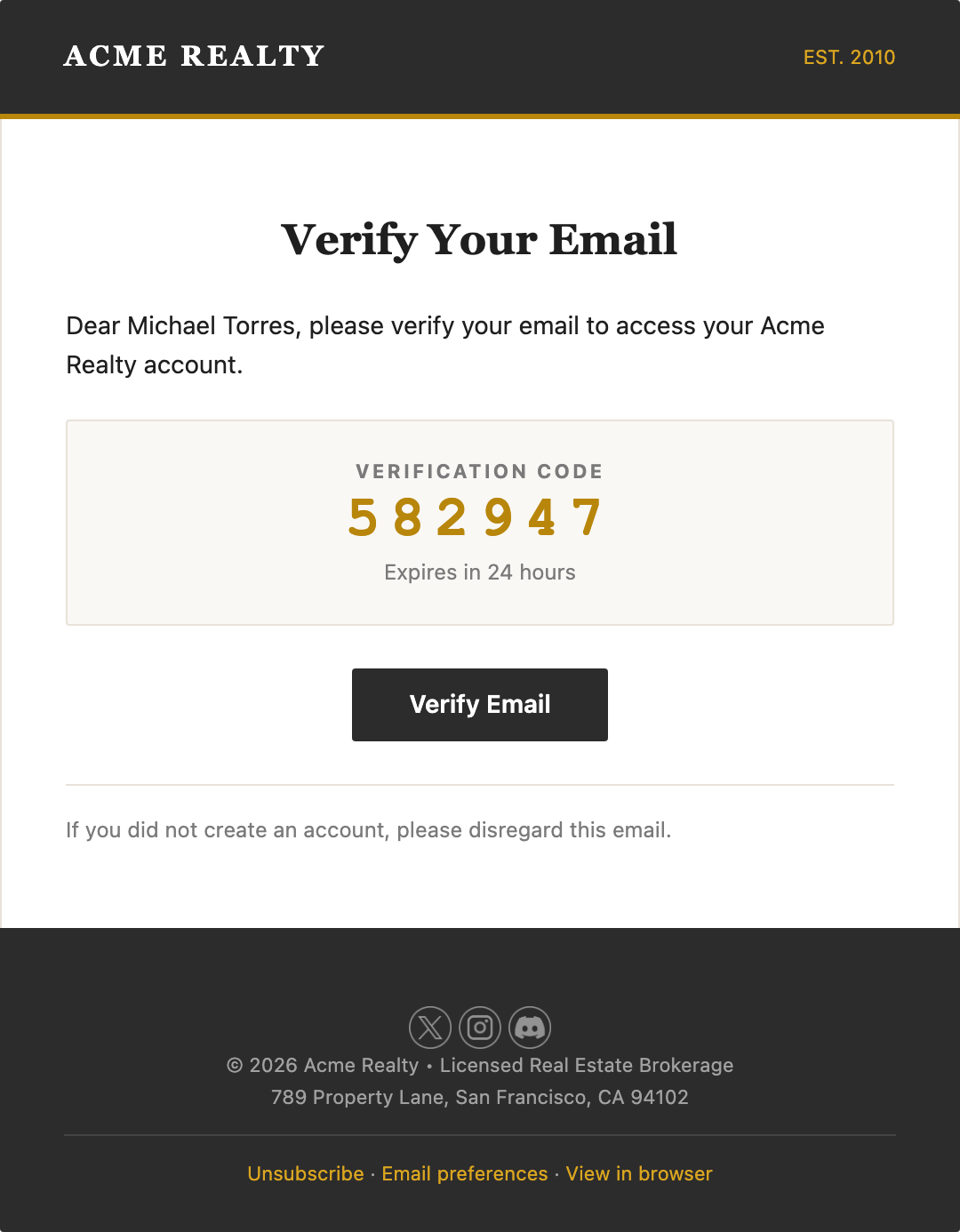
Task: Open View in browser link
Action: click(639, 1173)
